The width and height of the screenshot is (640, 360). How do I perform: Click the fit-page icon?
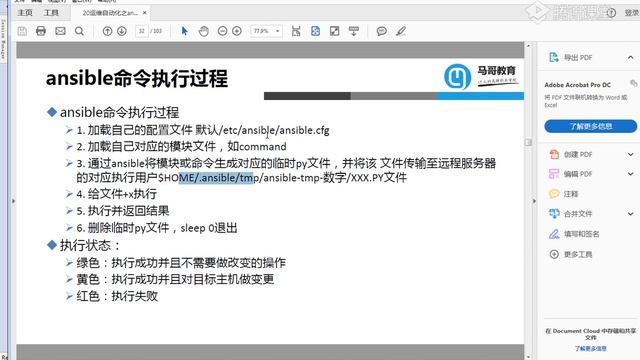(316, 31)
